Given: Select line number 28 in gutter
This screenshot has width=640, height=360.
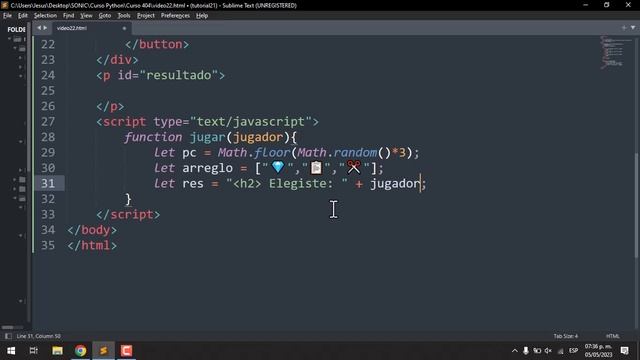Looking at the screenshot, I should coord(48,137).
